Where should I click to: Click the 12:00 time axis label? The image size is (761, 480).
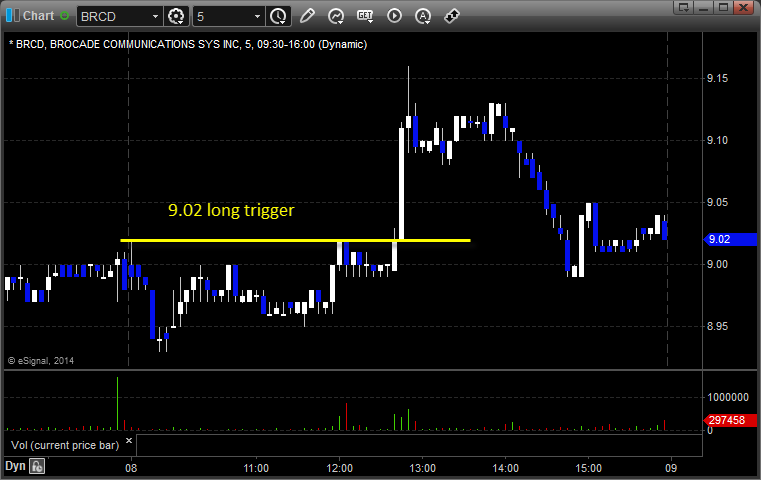(339, 468)
